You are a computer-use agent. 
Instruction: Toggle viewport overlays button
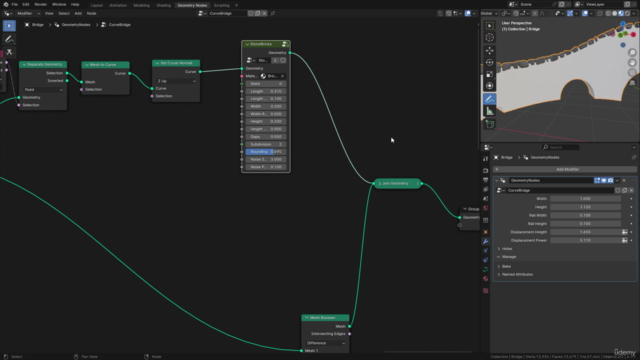pos(585,13)
